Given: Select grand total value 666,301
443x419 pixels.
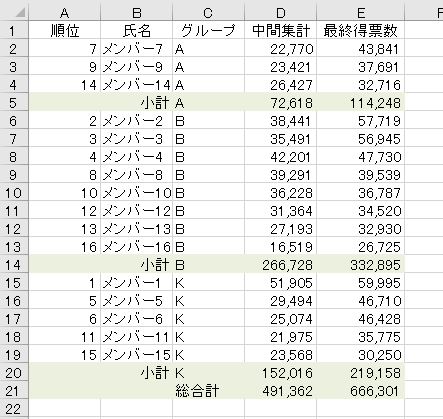Looking at the screenshot, I should coord(360,391).
